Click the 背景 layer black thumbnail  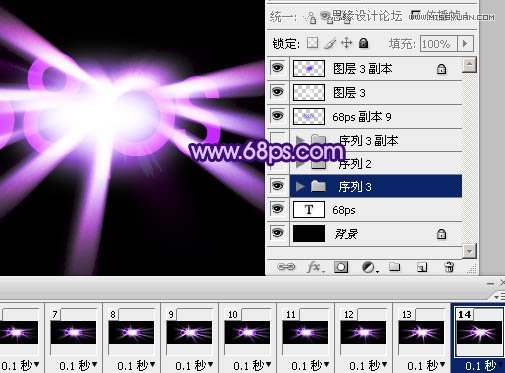(x=309, y=233)
